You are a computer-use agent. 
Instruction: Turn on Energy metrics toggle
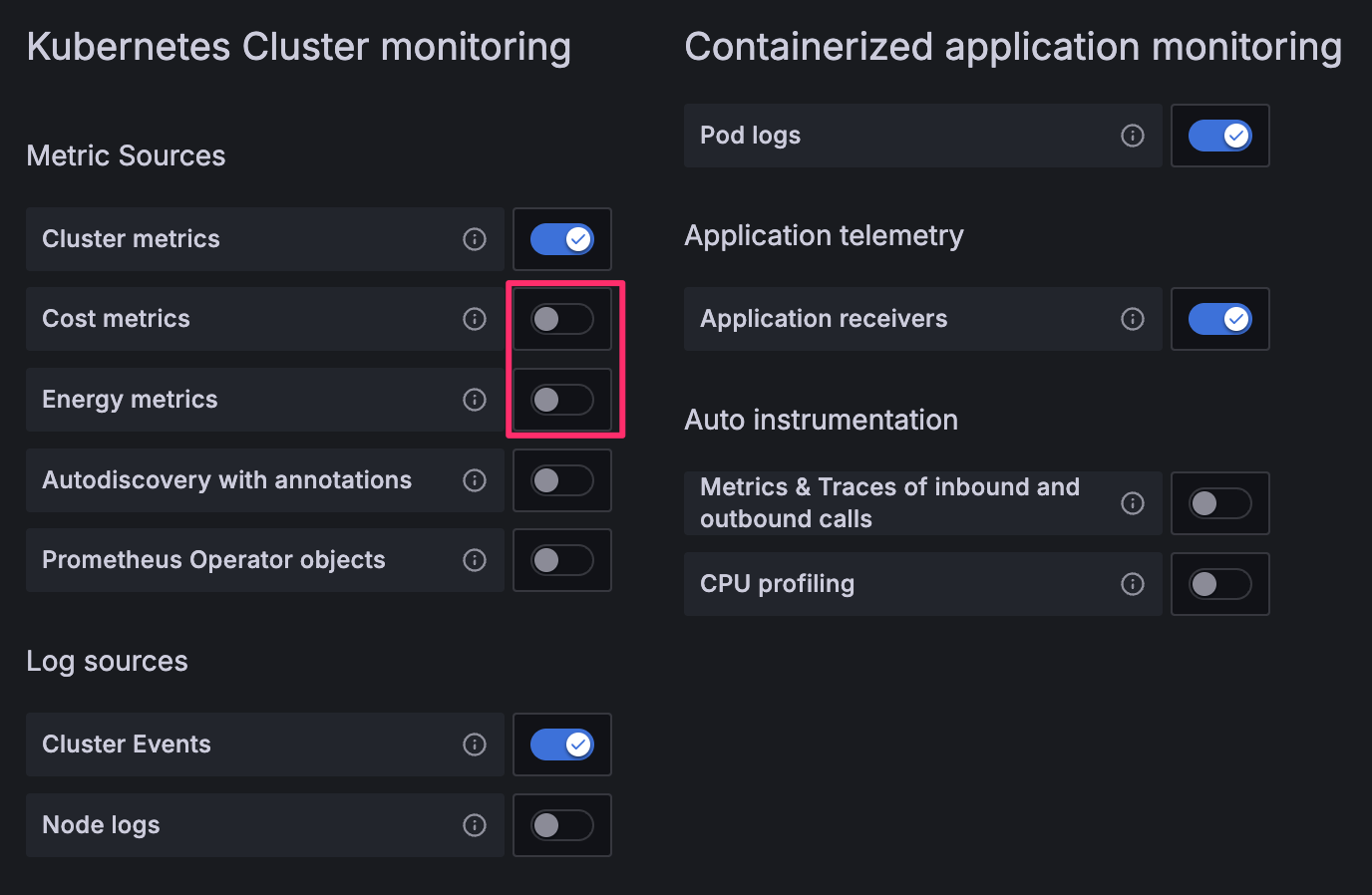[x=562, y=400]
